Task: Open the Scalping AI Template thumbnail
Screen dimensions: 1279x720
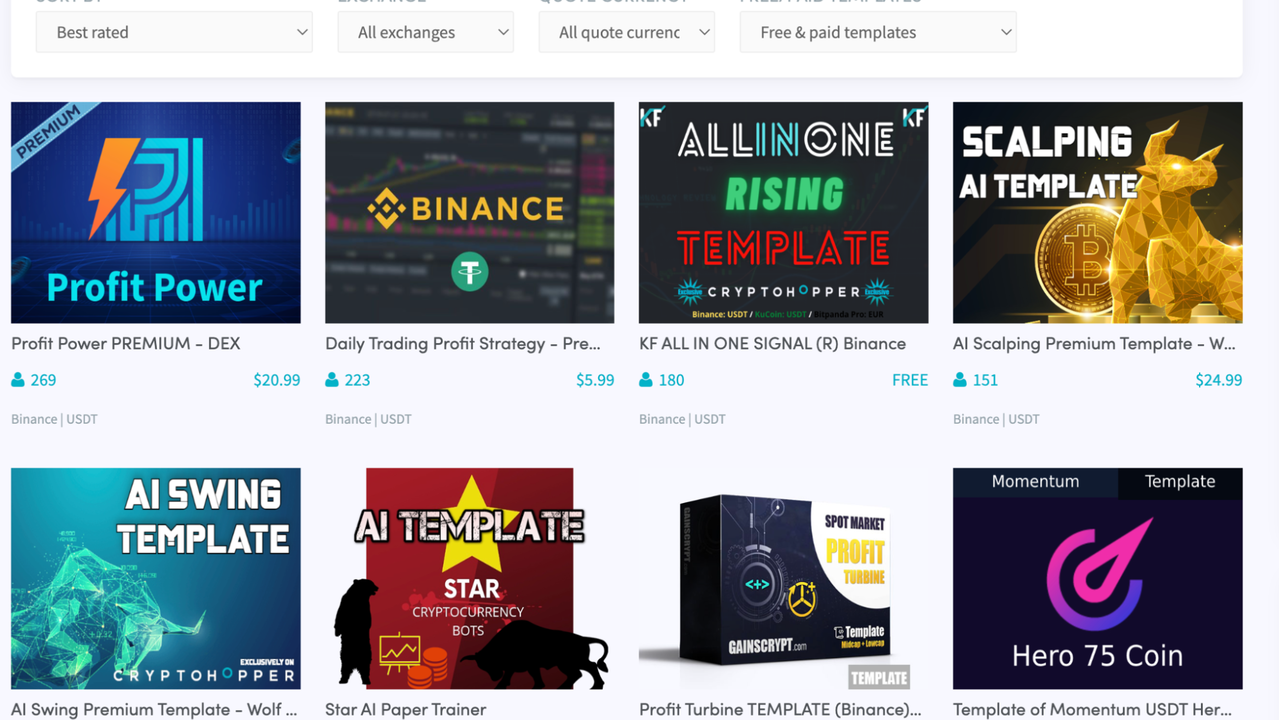Action: 1098,212
